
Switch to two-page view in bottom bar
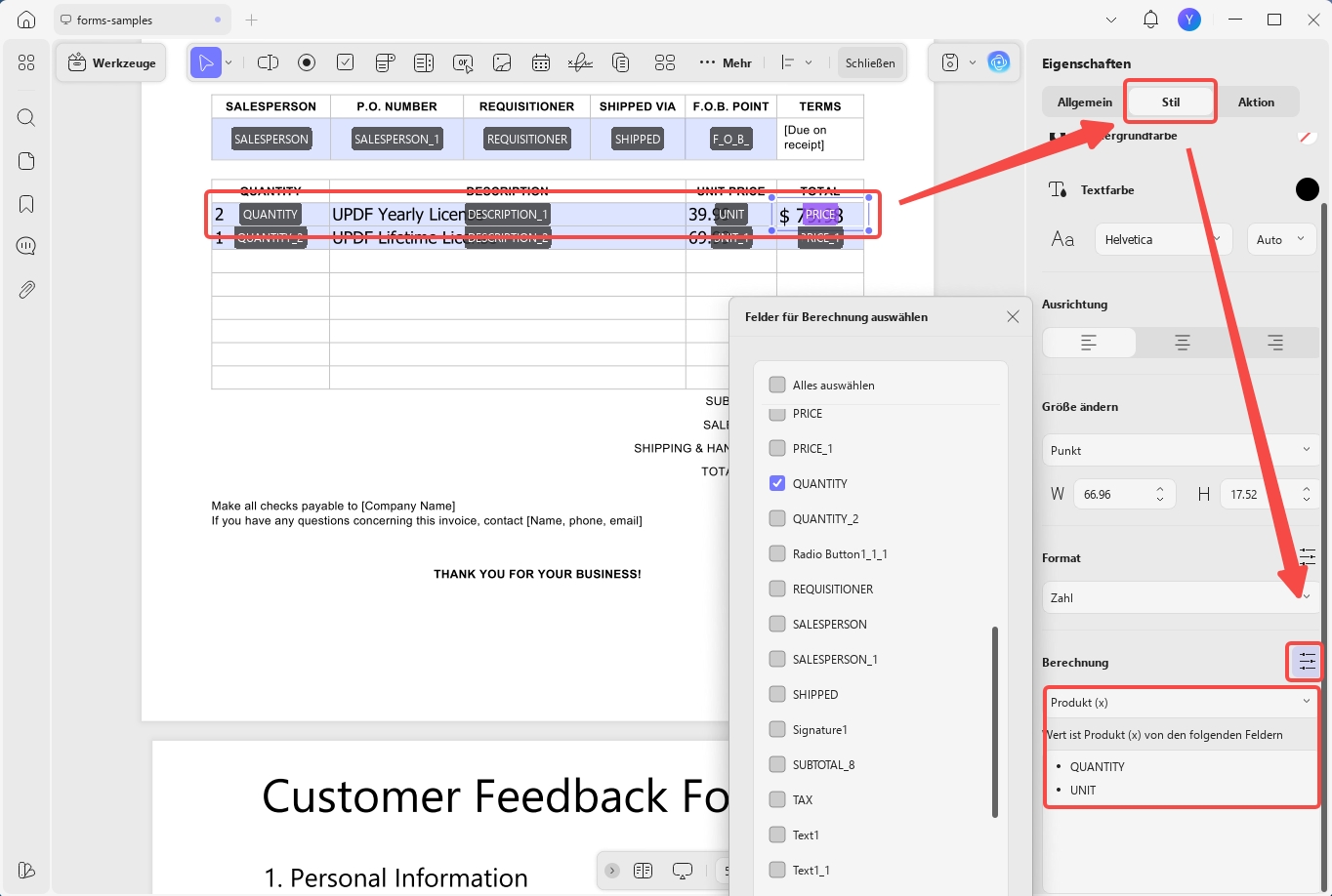pyautogui.click(x=643, y=870)
